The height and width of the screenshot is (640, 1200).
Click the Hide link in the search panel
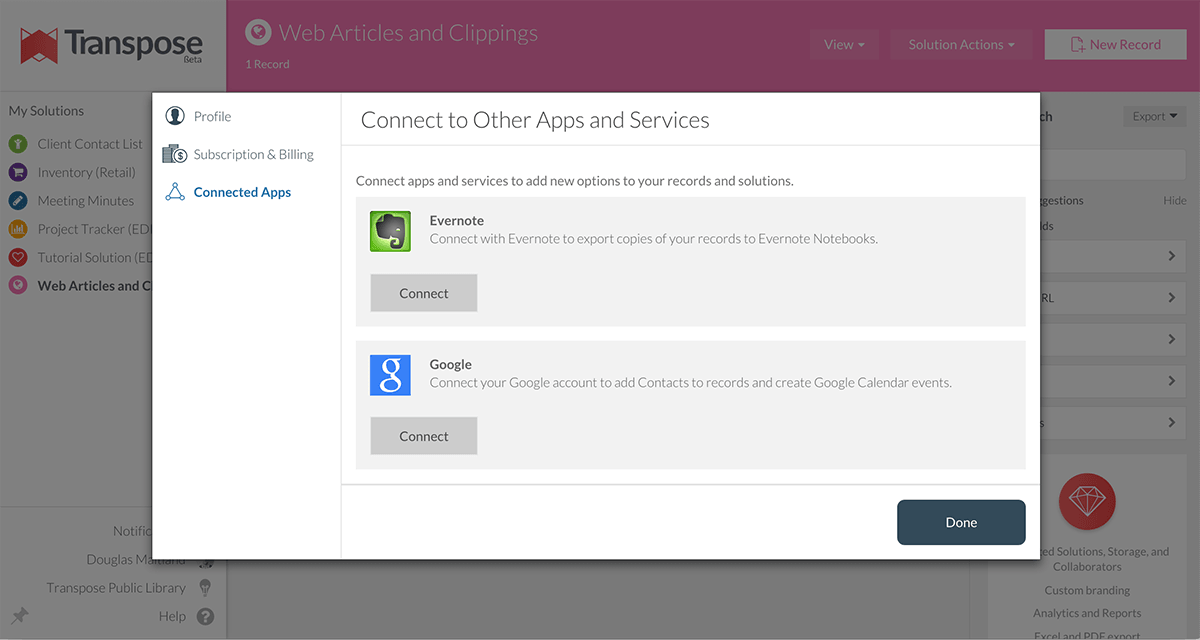[1175, 200]
